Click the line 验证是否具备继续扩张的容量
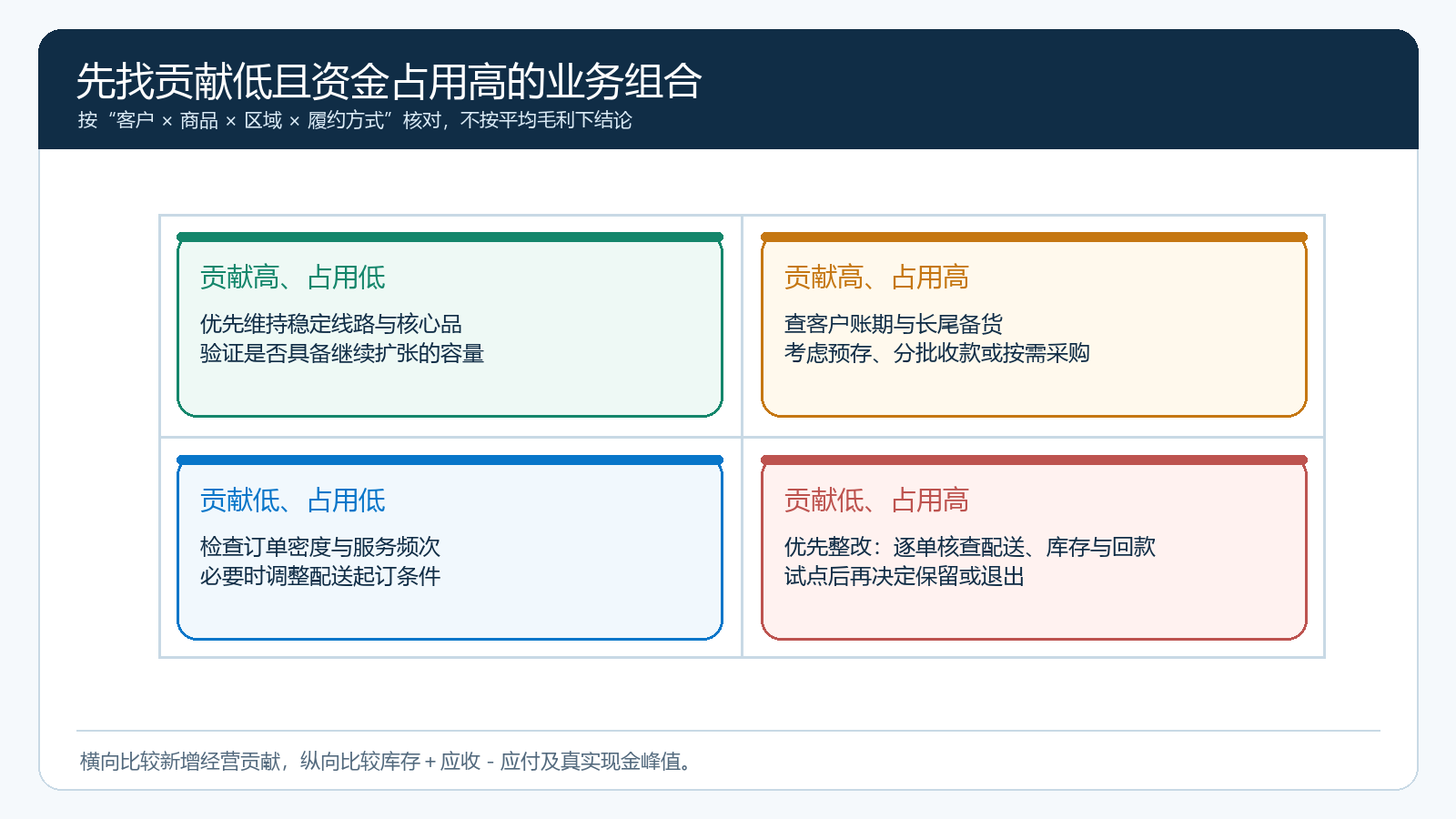Image resolution: width=1456 pixels, height=819 pixels. click(x=342, y=353)
